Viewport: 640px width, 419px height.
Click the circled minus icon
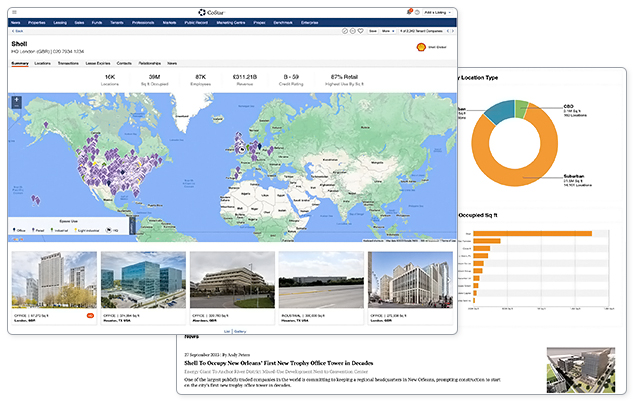[353, 31]
